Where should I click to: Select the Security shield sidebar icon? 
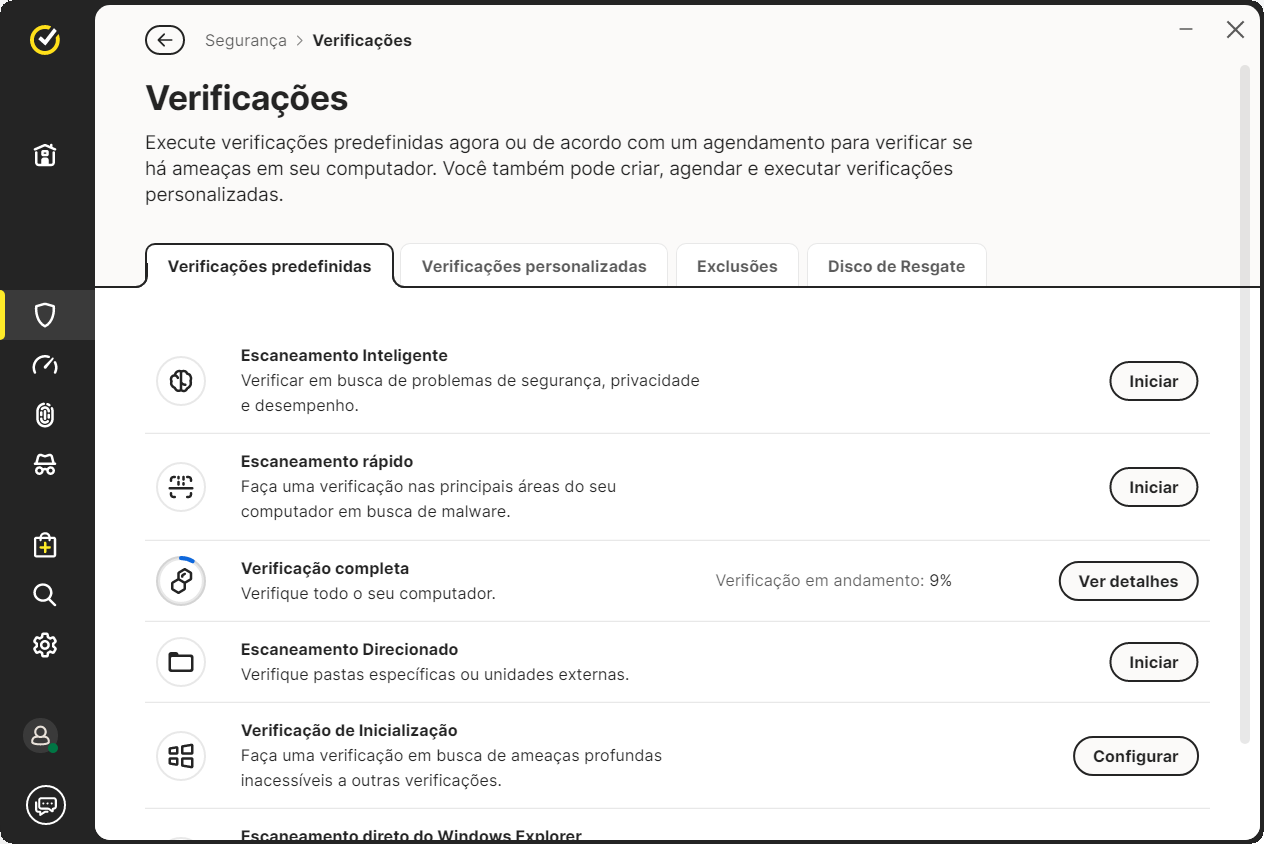click(x=45, y=315)
